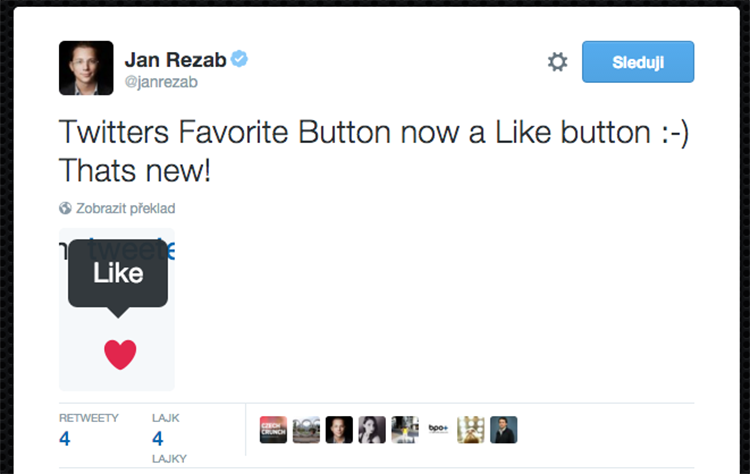This screenshot has height=474, width=750.
Task: Click the woman's portrait avatar
Action: click(x=372, y=430)
